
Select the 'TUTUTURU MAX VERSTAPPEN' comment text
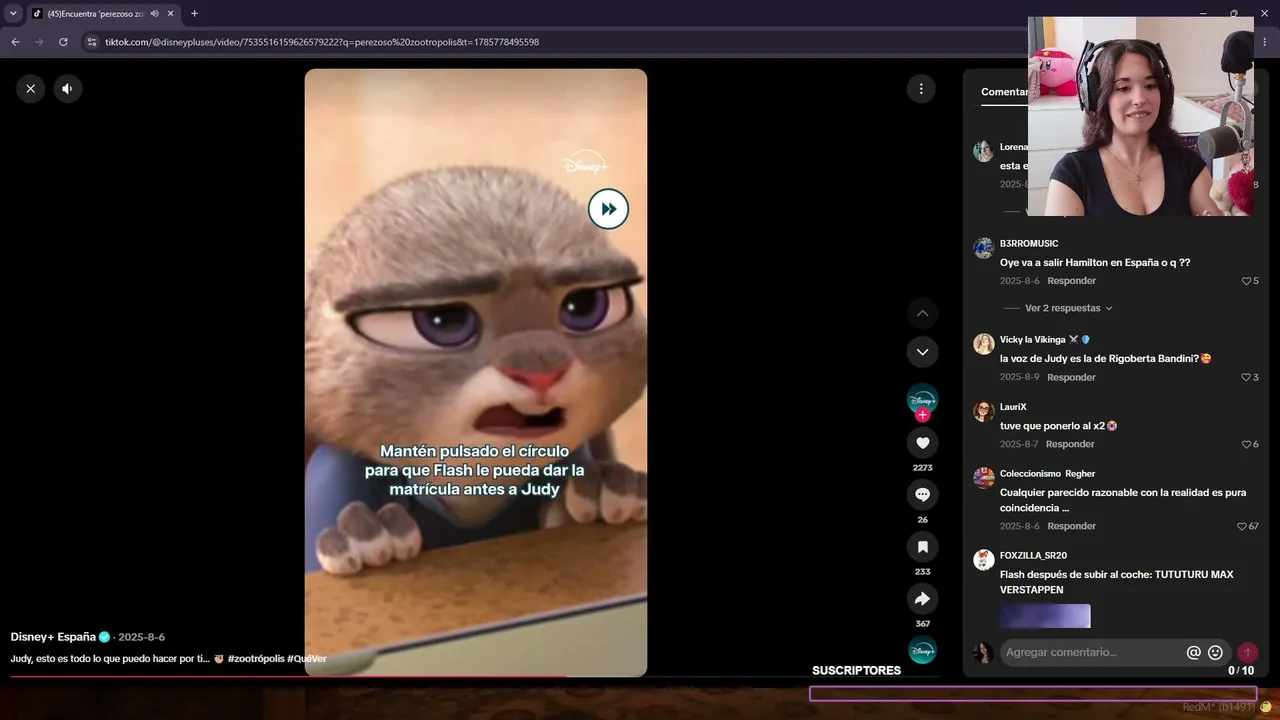(1116, 582)
